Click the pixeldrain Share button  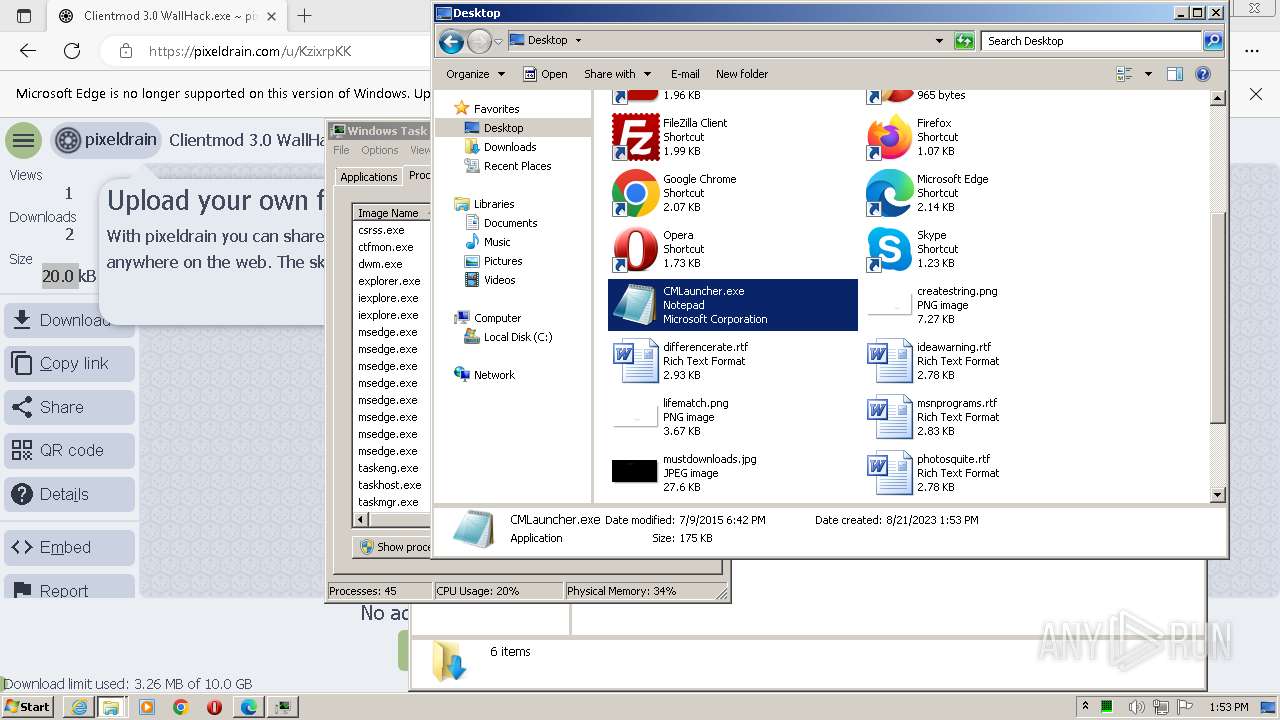(69, 407)
